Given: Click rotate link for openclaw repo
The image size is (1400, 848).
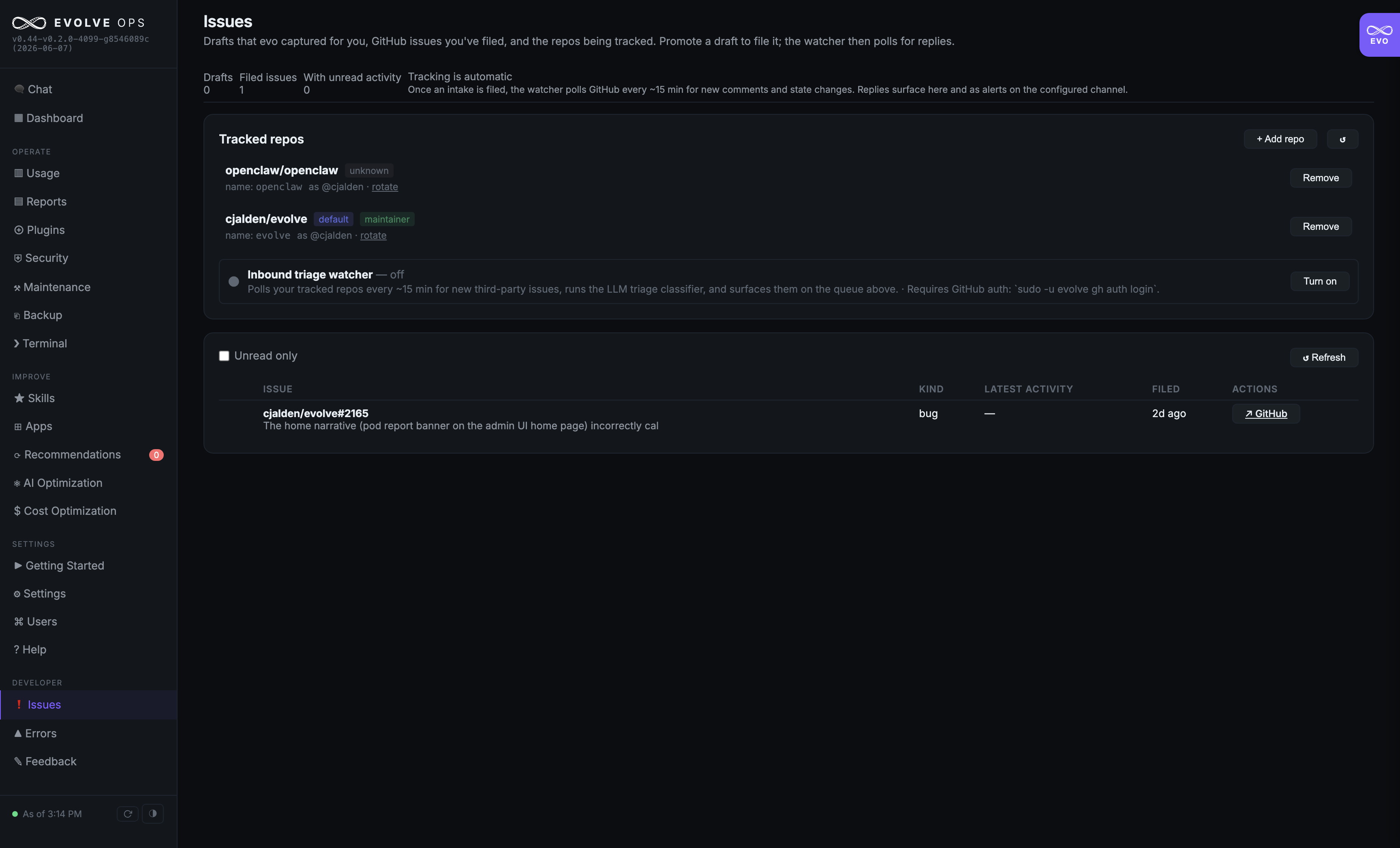Looking at the screenshot, I should click(385, 187).
